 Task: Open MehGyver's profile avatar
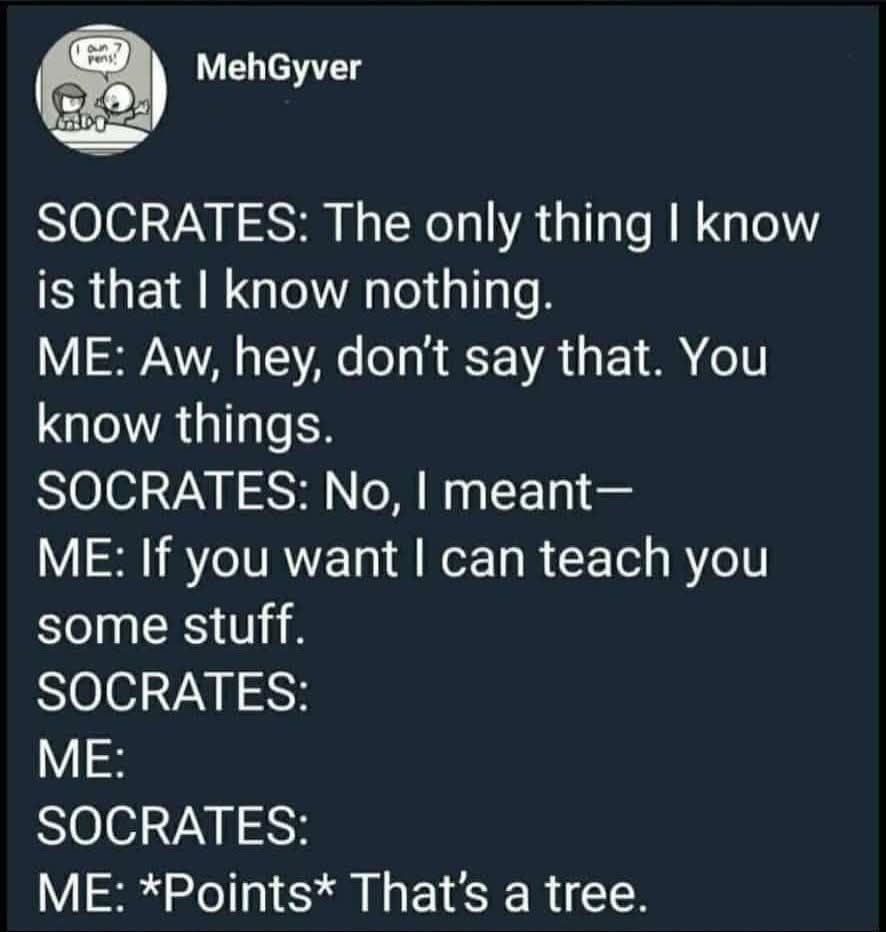coord(100,90)
